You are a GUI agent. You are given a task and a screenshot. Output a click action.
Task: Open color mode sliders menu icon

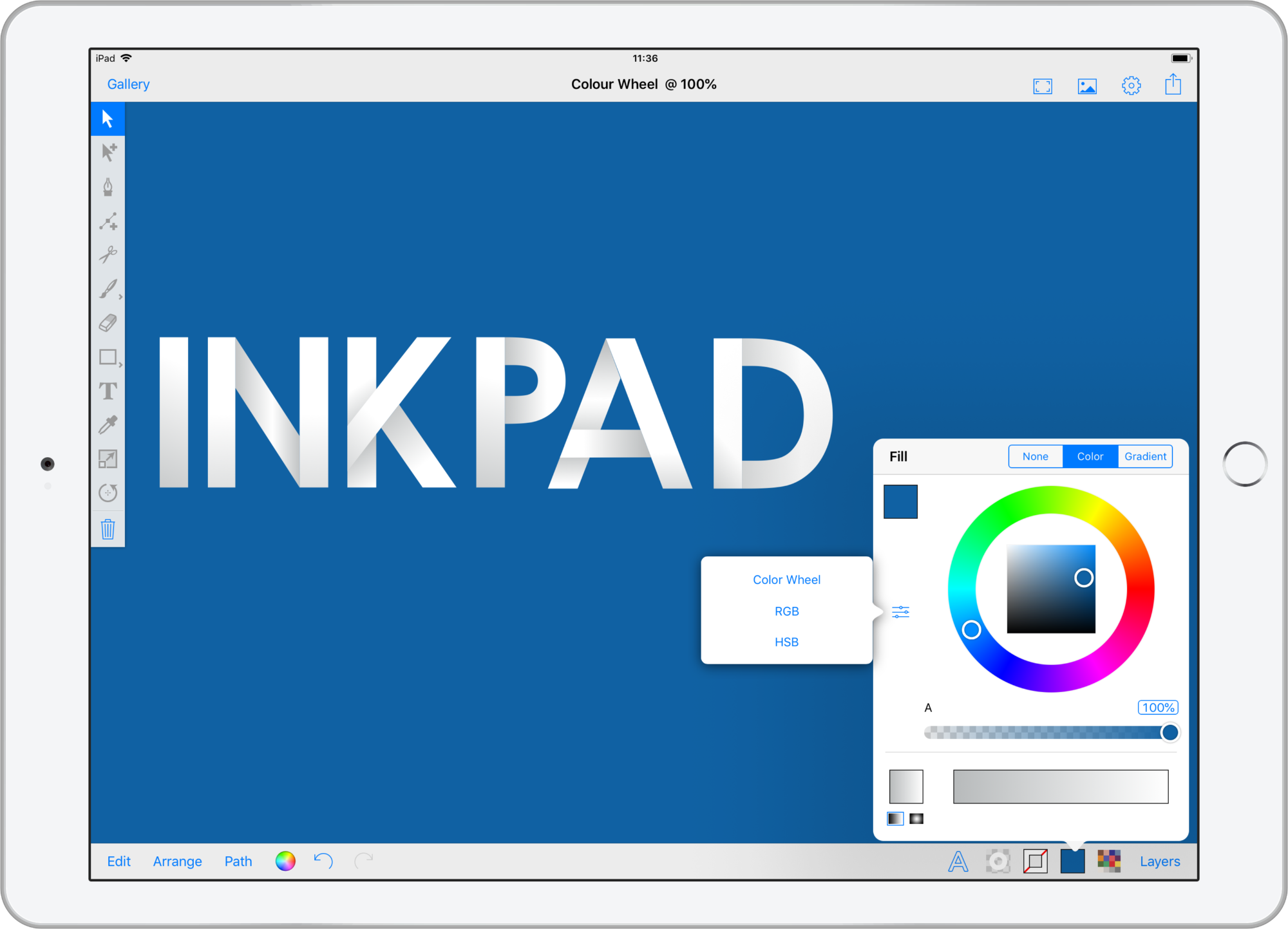pos(900,612)
